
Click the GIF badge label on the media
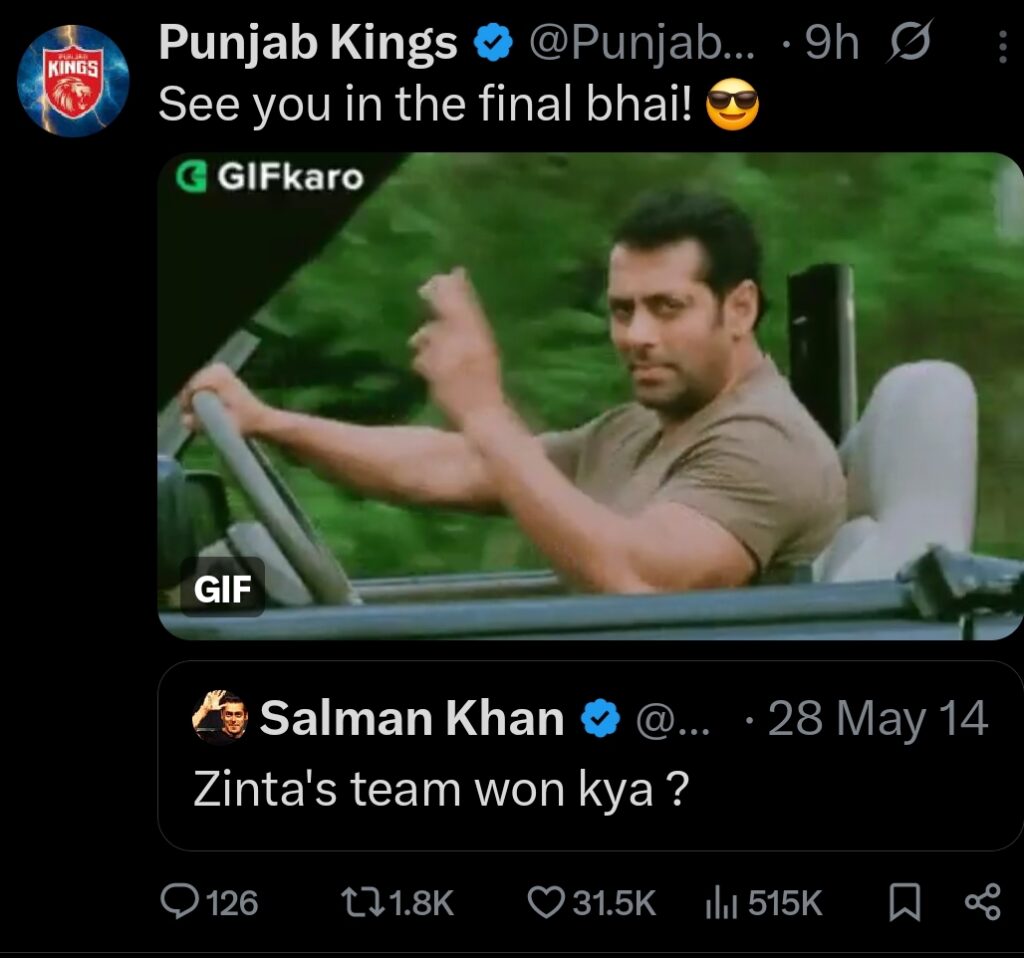pos(222,590)
